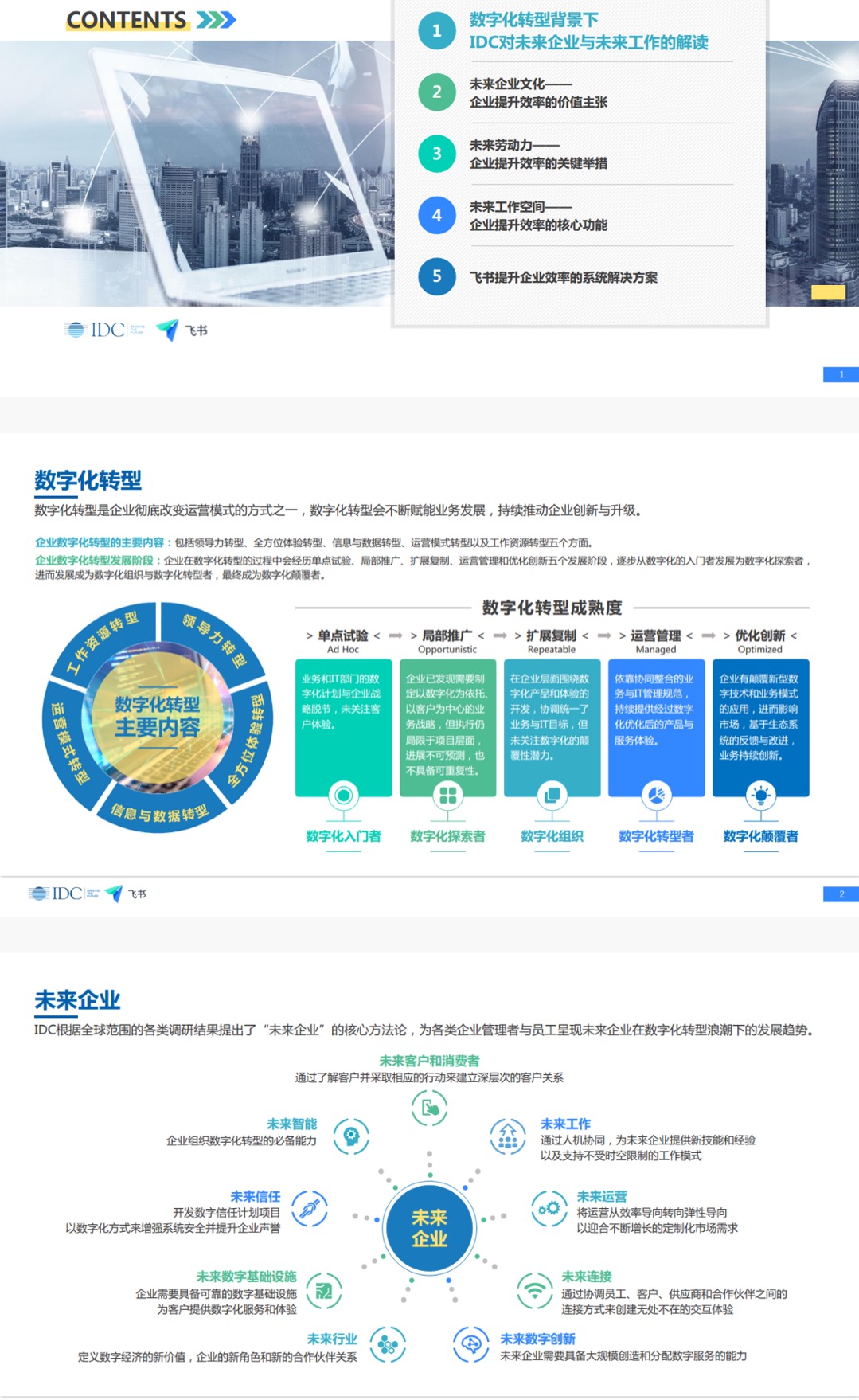Click the 数字化组织 label
Image resolution: width=859 pixels, height=1400 pixels.
click(552, 836)
